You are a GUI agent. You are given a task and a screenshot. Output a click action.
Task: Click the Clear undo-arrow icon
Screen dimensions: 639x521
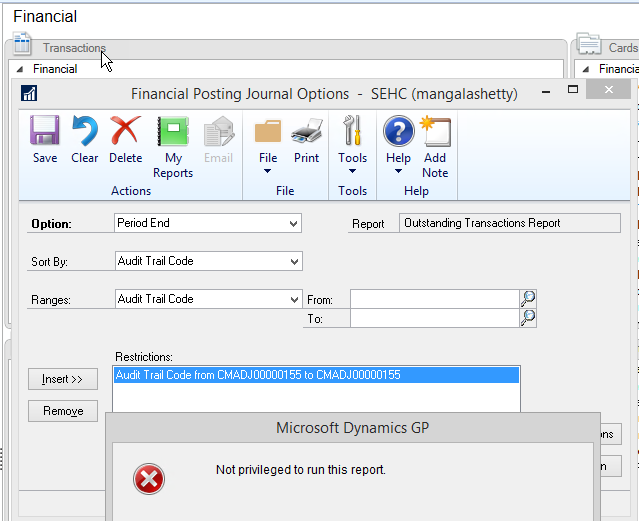tap(84, 130)
